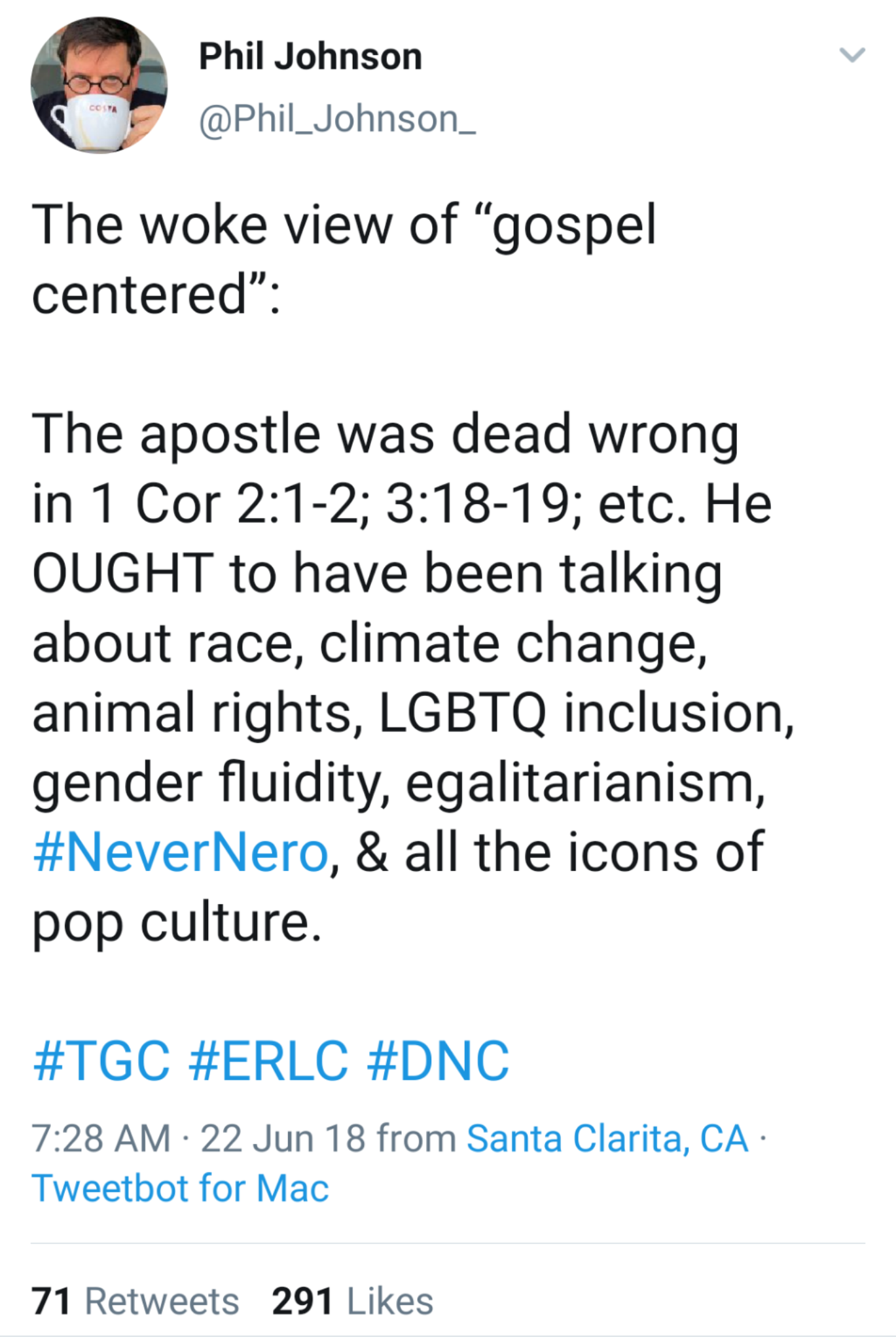Open the @Phil_Johnson_ handle

tap(337, 119)
